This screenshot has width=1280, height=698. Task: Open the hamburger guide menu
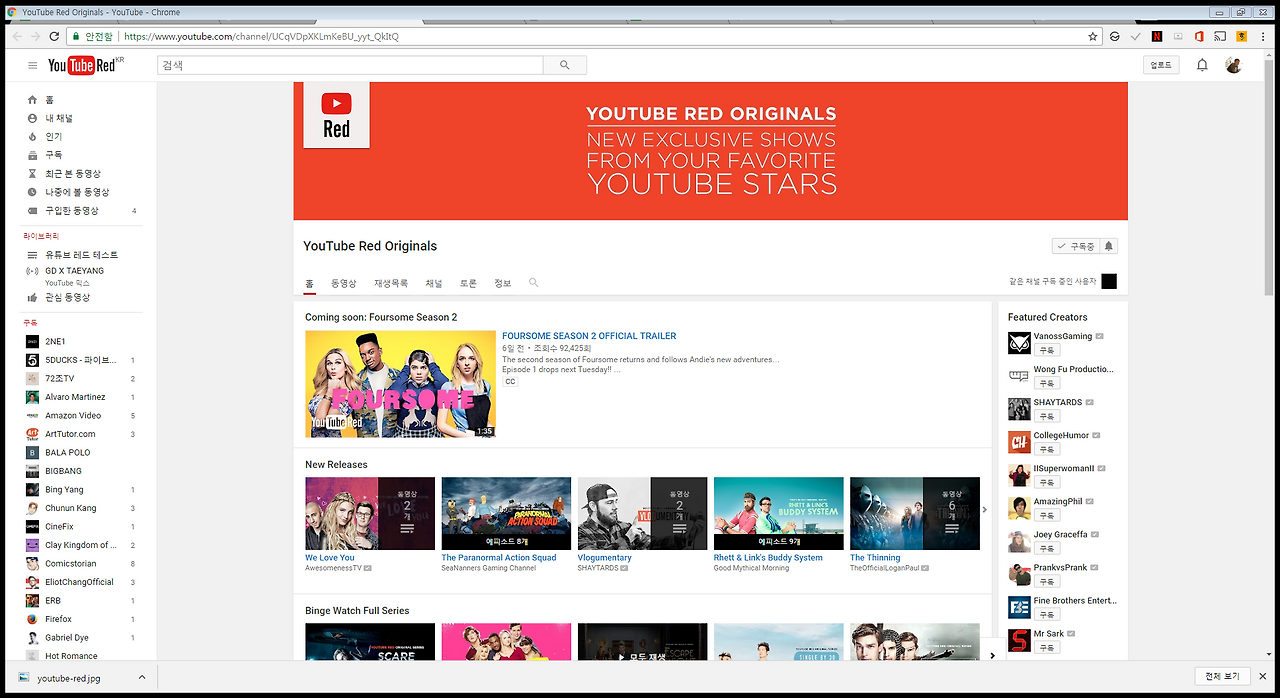pyautogui.click(x=32, y=66)
